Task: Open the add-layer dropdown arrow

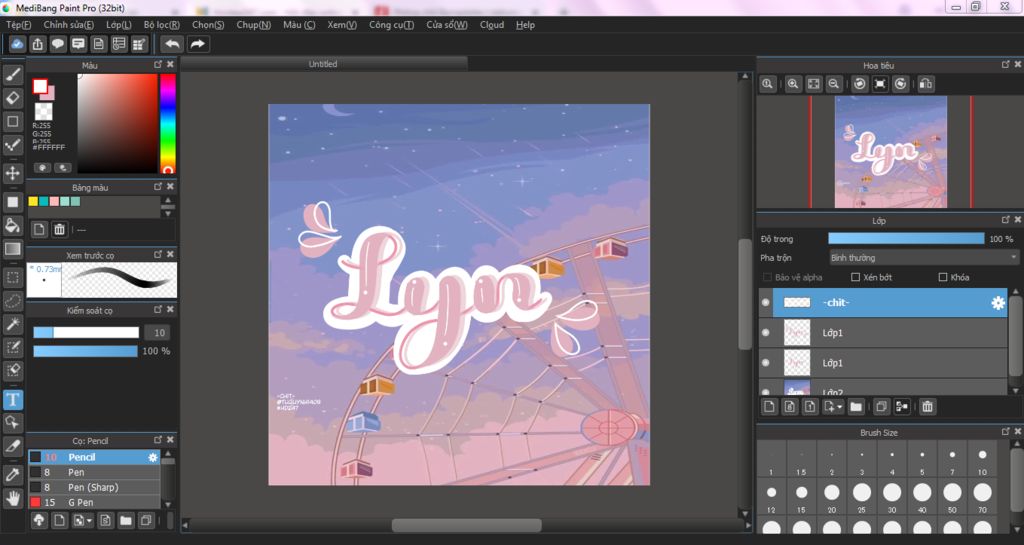Action: (840, 407)
